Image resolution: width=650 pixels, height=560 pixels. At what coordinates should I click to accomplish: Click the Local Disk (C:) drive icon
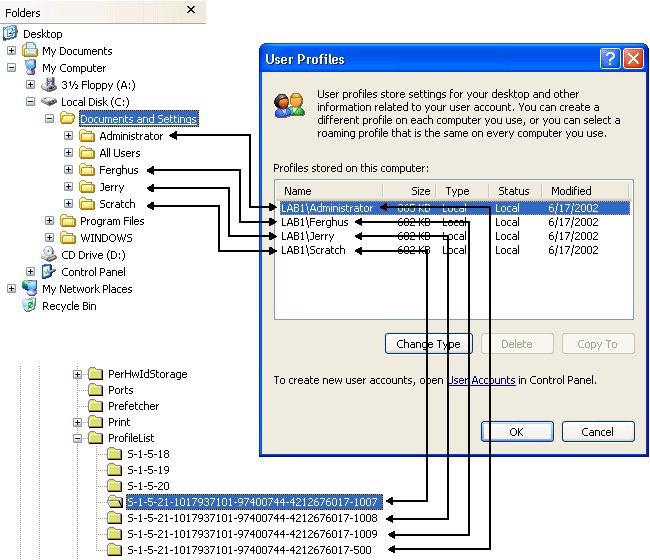point(49,102)
